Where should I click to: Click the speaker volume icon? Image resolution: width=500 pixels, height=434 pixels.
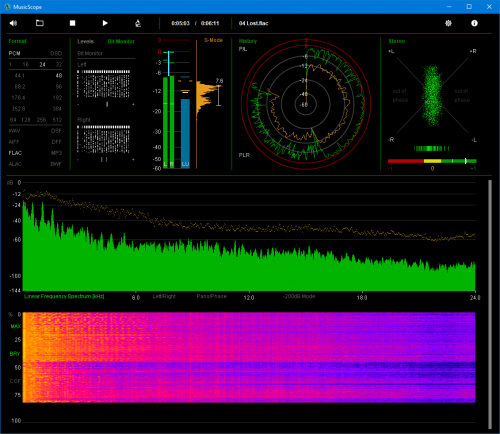coord(13,23)
